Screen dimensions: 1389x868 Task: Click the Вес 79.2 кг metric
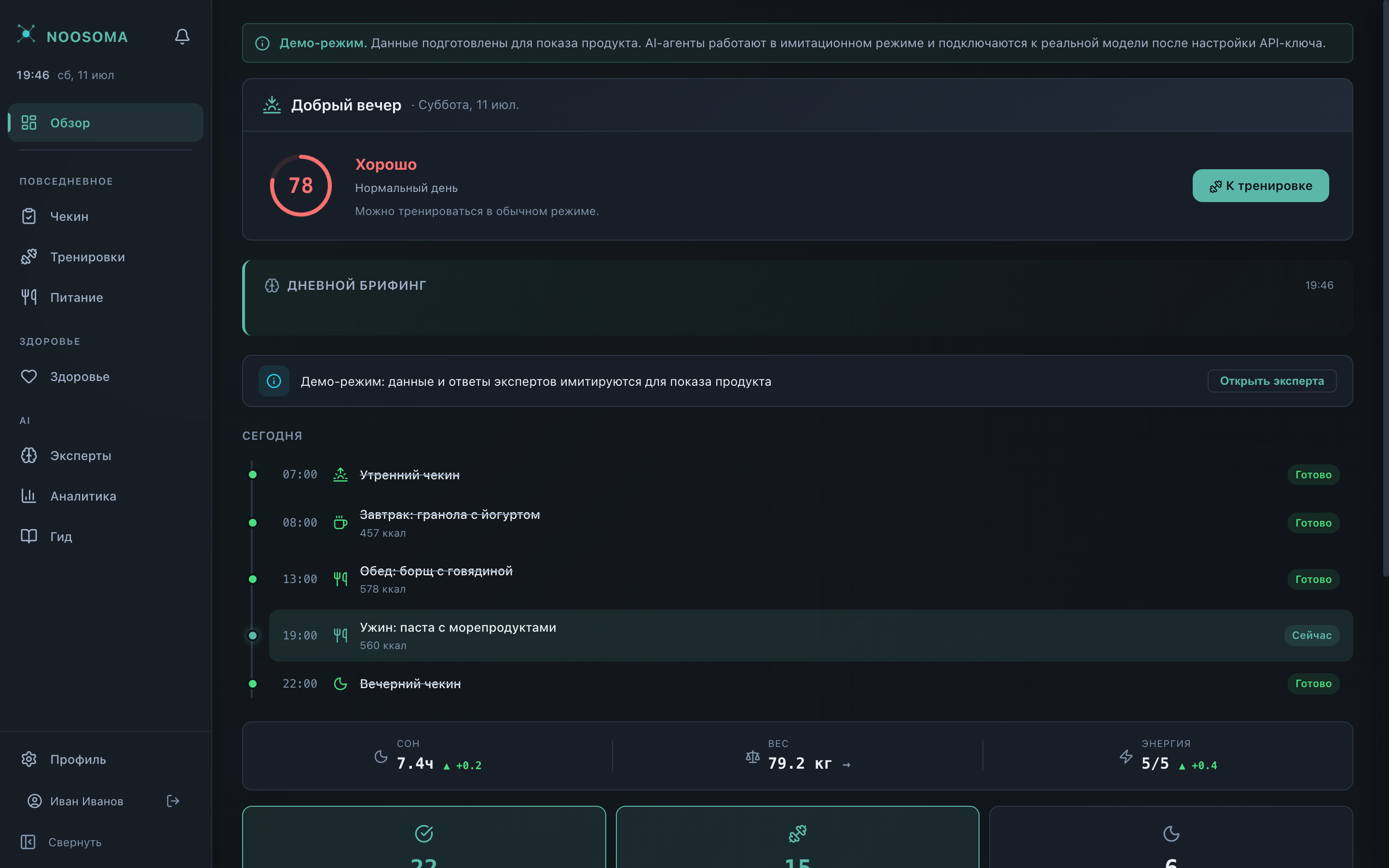point(798,756)
